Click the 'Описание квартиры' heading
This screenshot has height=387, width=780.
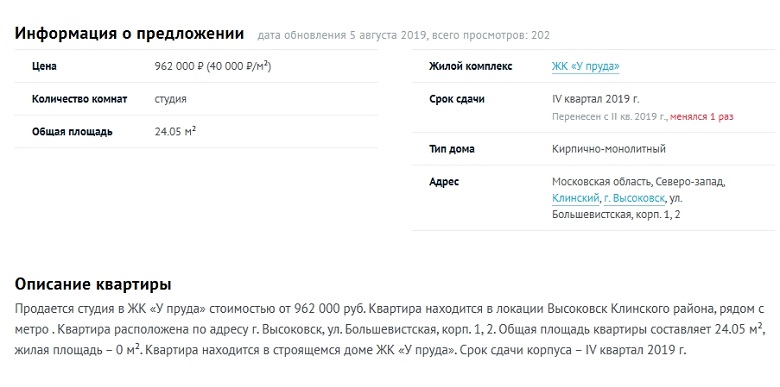[x=93, y=285]
